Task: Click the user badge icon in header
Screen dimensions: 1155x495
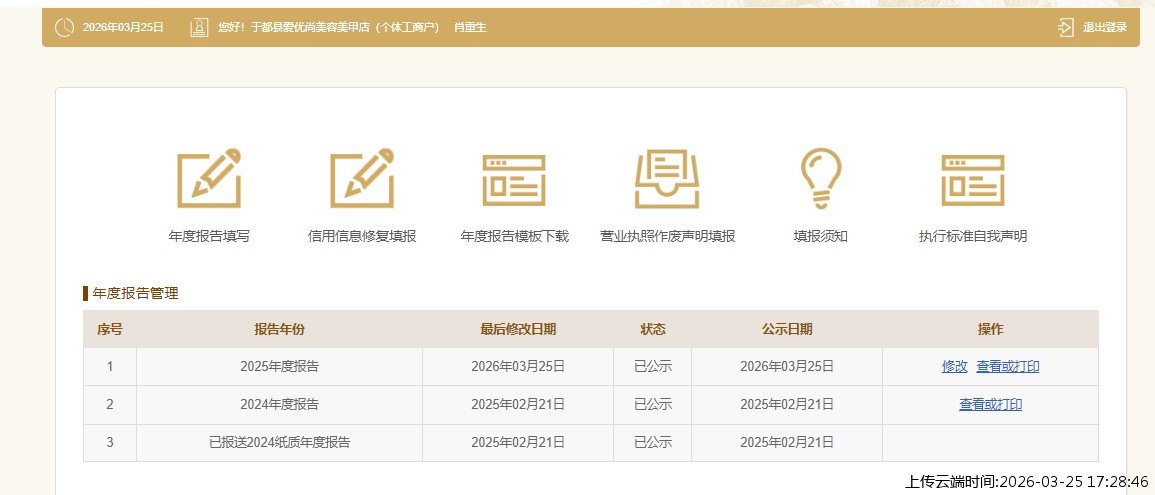Action: point(199,27)
